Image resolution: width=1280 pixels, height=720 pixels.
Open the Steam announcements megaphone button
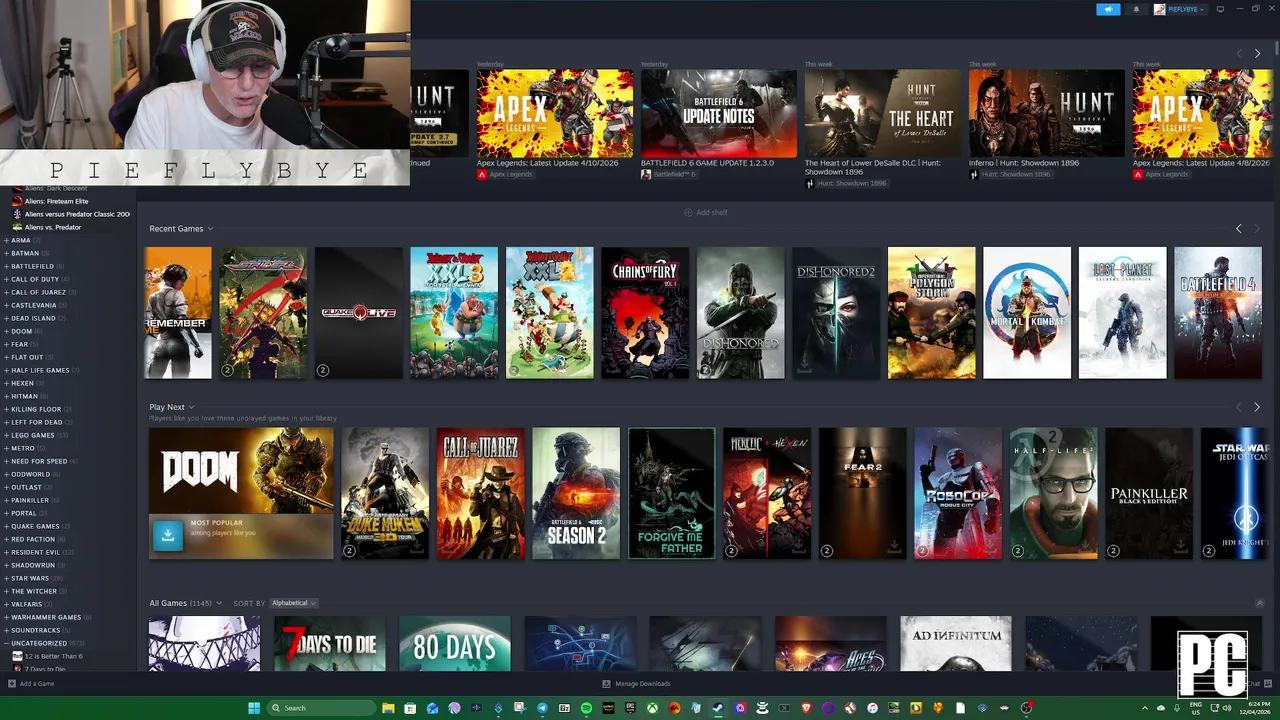click(x=1108, y=9)
